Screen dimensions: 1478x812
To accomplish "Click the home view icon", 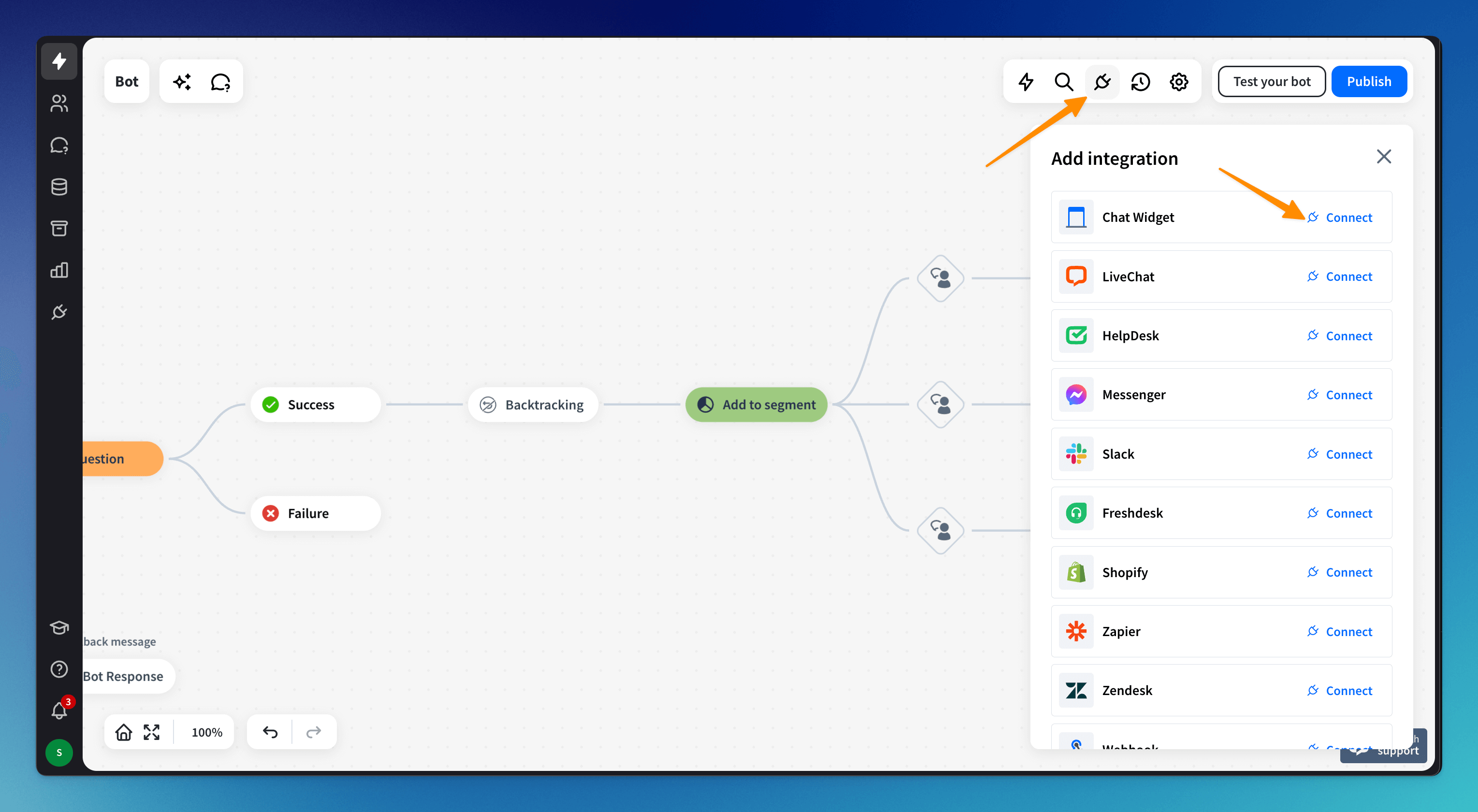I will (x=123, y=732).
